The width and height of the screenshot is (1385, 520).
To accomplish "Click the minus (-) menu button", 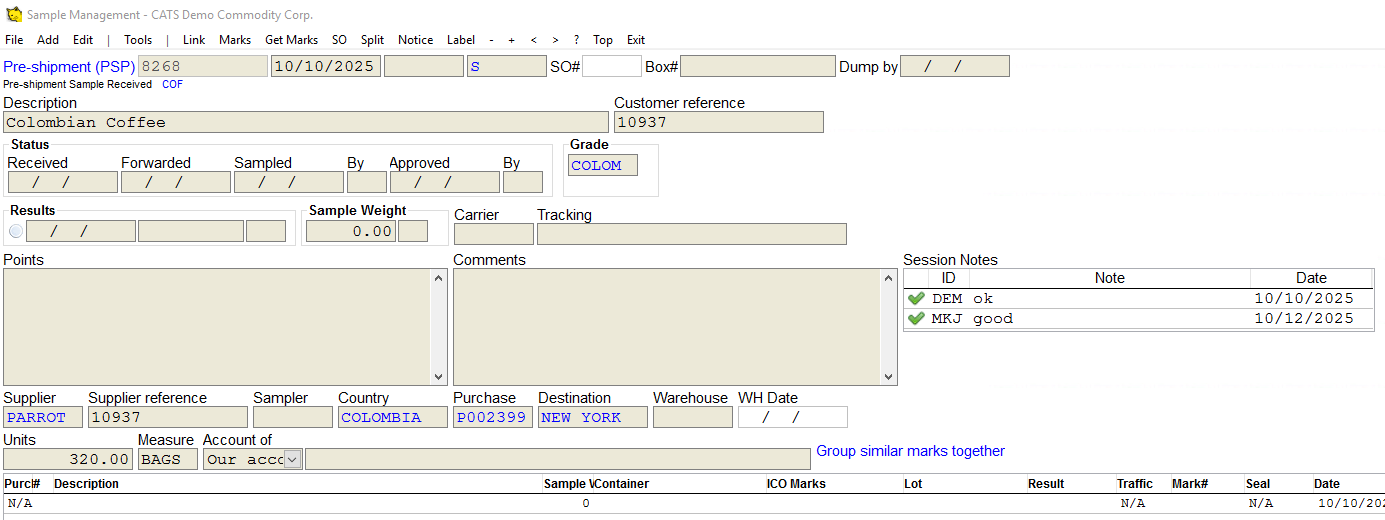I will (x=491, y=40).
